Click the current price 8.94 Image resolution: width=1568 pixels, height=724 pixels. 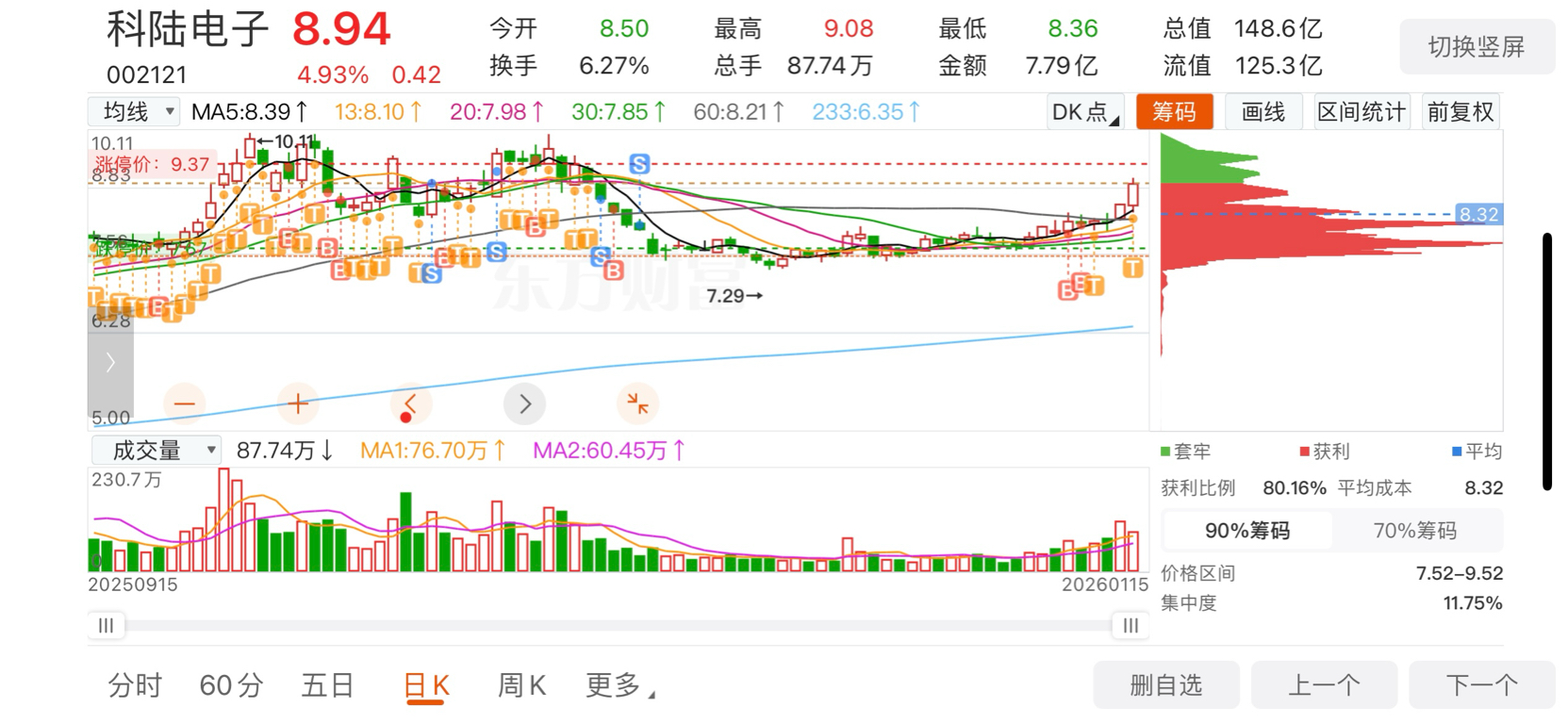coord(340,29)
